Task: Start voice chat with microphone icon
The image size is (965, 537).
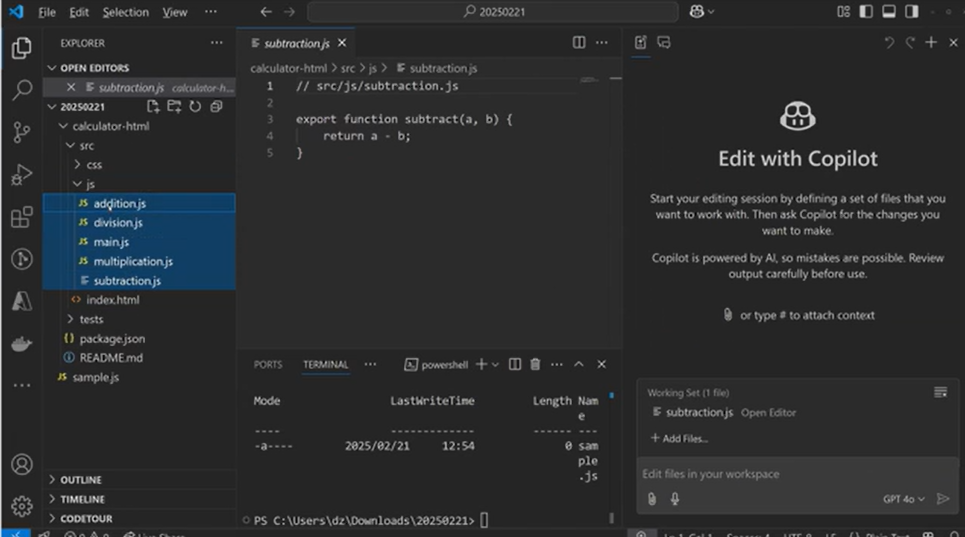Action: pos(675,499)
